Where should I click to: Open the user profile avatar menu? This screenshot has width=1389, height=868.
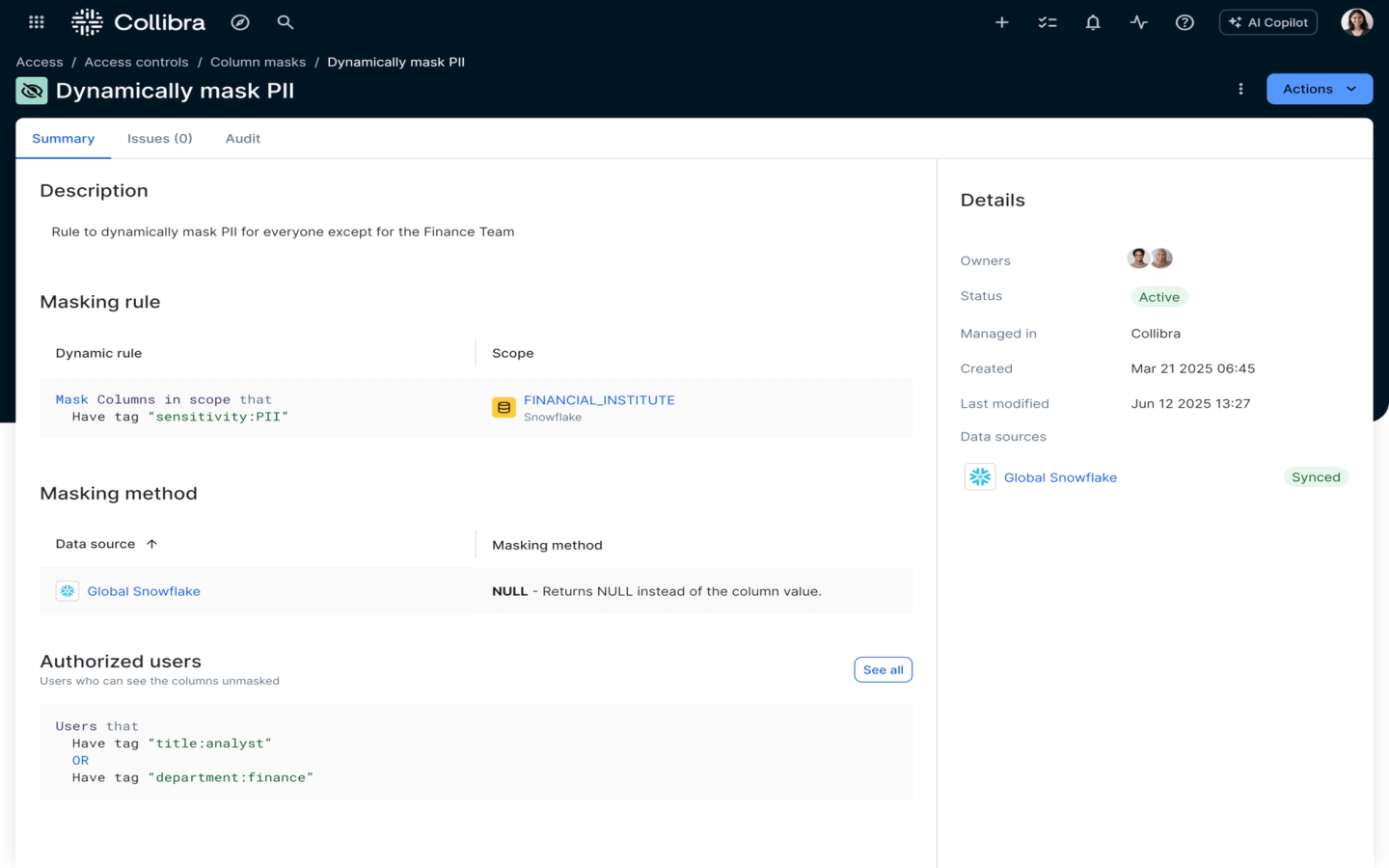coord(1356,22)
